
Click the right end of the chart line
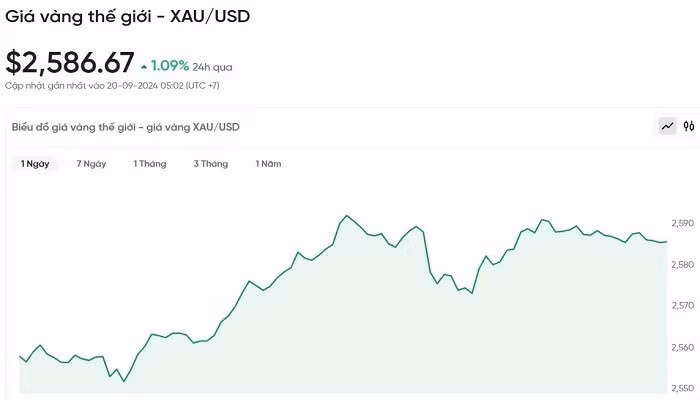tap(666, 242)
